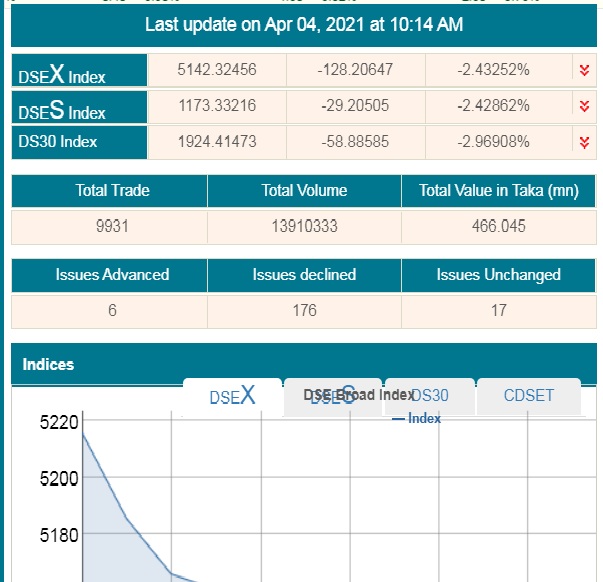Click the red down-arrow icon in DS30 row
The width and height of the screenshot is (603, 582).
[x=584, y=142]
